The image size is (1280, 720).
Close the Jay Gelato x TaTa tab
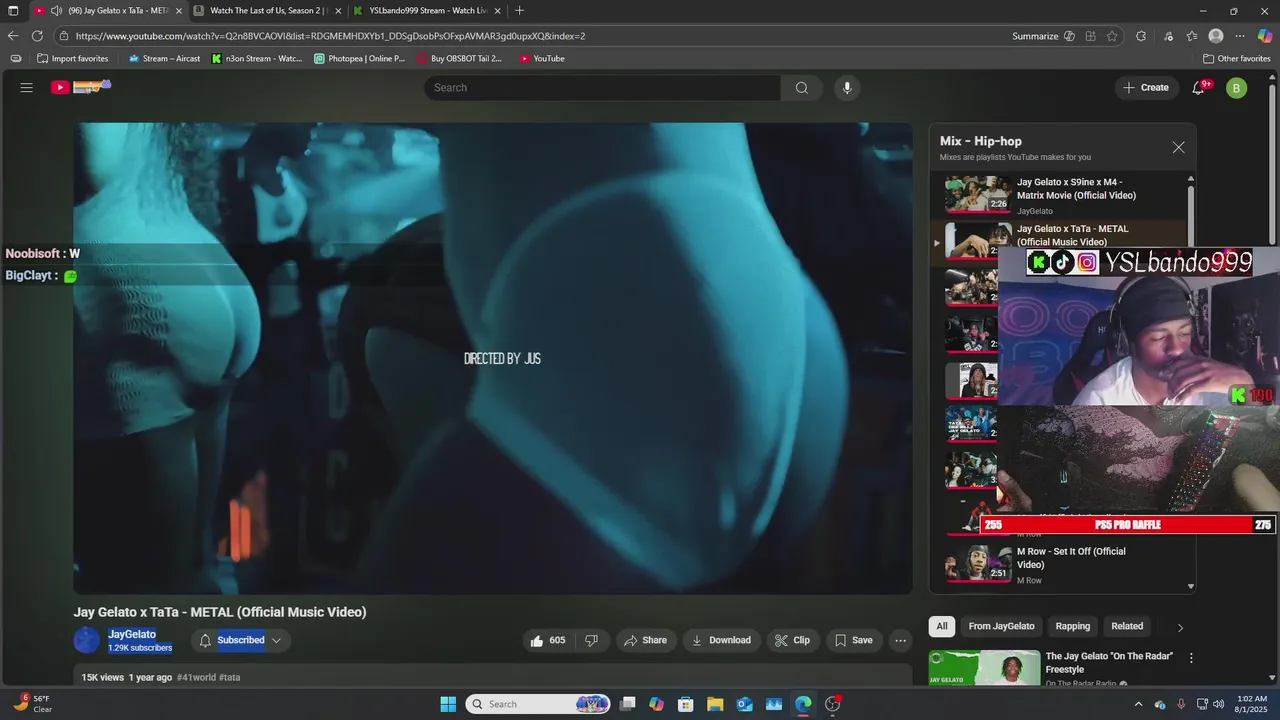(179, 11)
